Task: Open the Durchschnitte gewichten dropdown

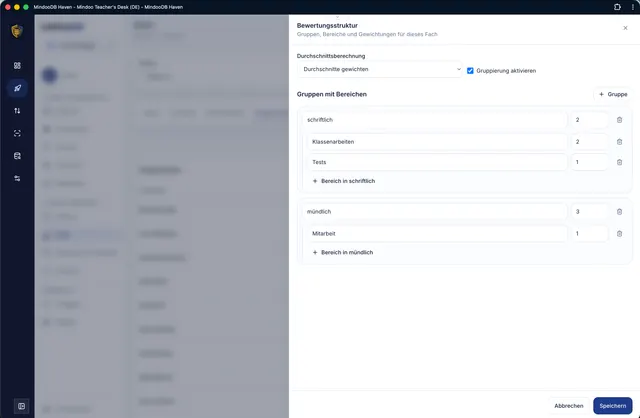Action: tap(380, 69)
